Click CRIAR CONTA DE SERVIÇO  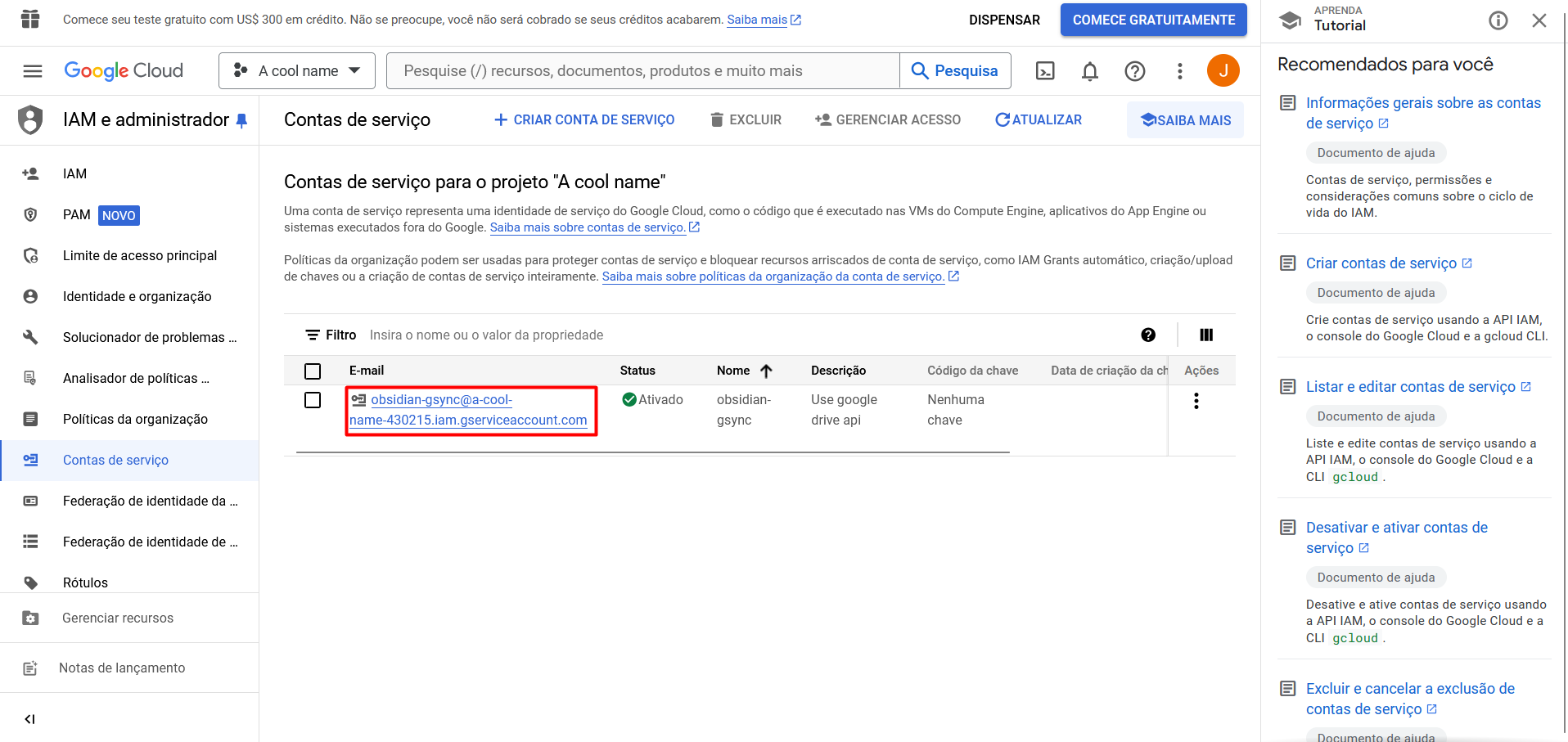click(584, 119)
